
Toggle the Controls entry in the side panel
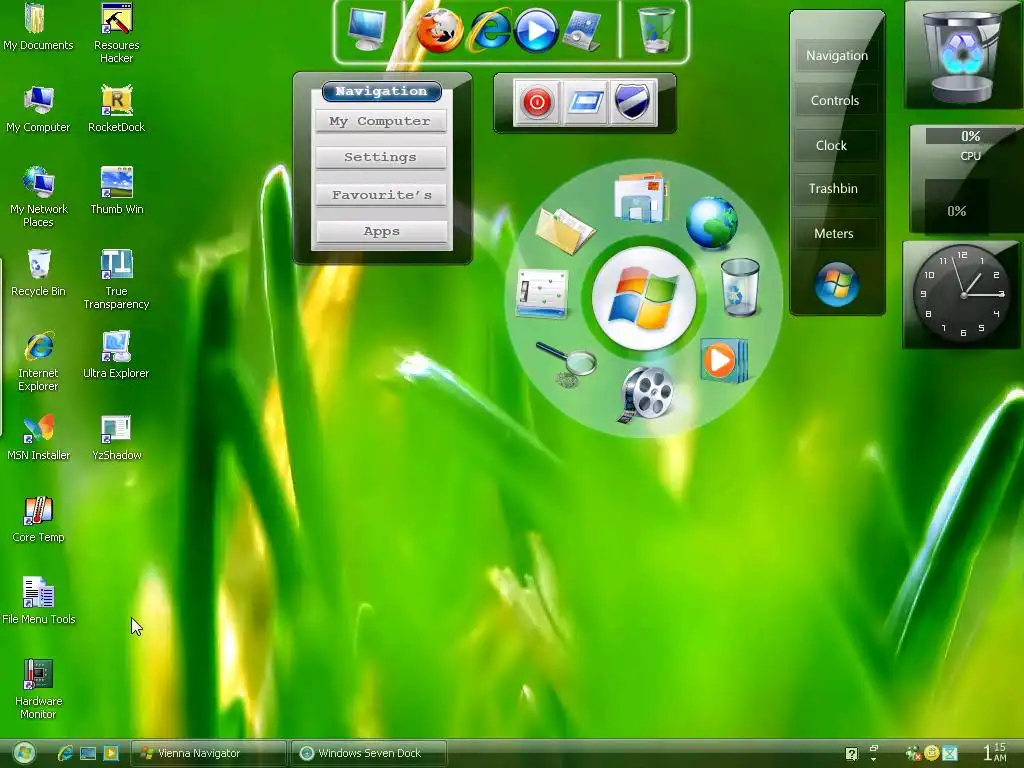(835, 101)
